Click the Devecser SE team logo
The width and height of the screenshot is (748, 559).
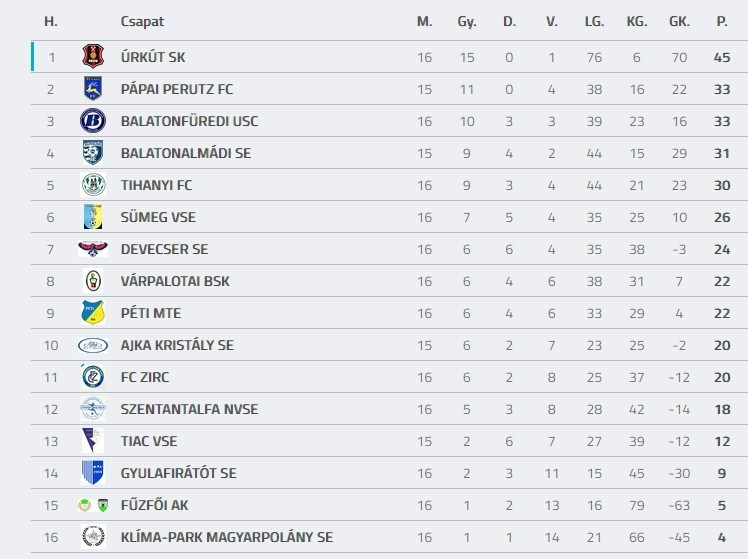tap(93, 249)
